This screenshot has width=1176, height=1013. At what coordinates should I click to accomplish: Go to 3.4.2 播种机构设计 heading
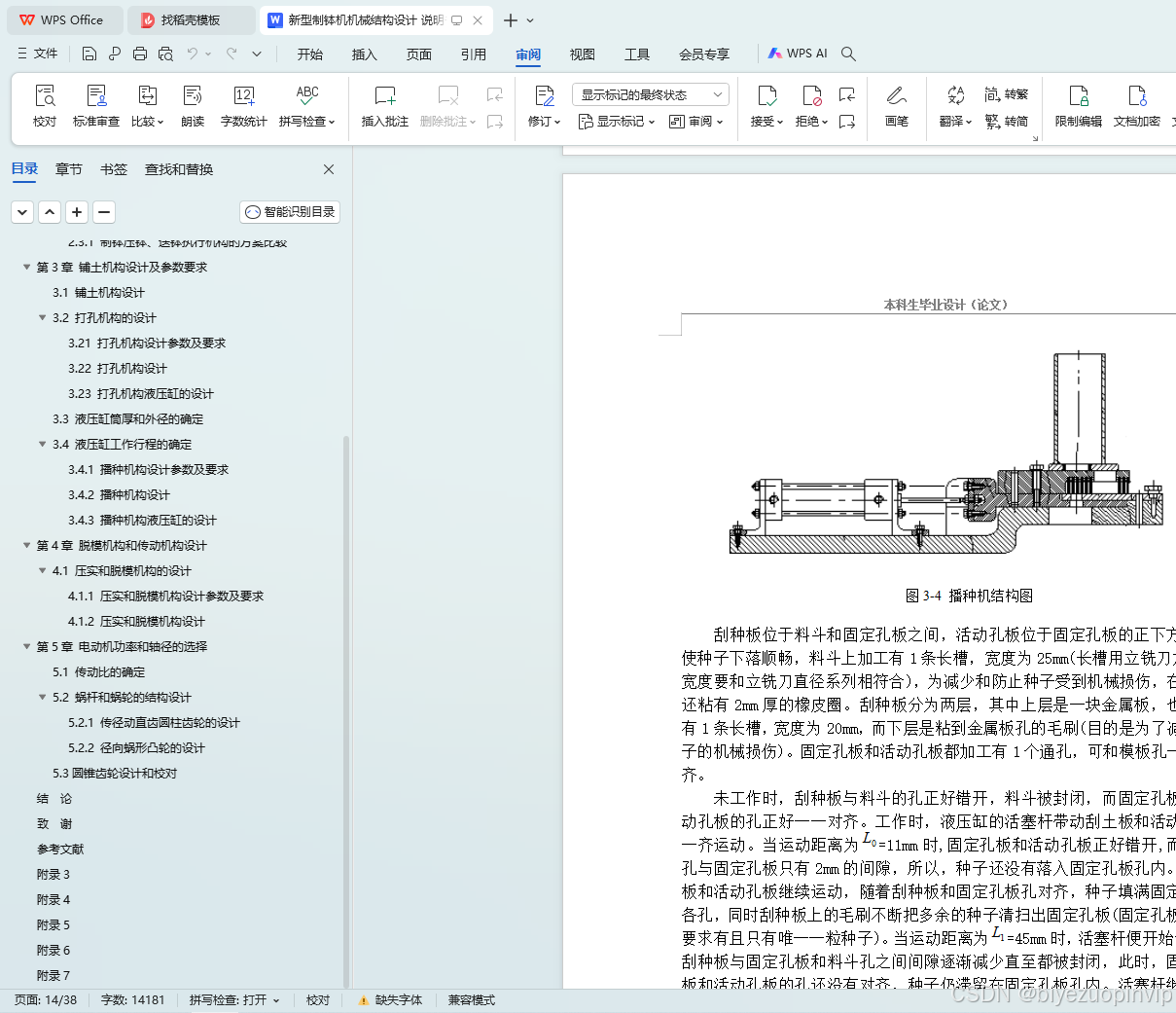tap(119, 494)
